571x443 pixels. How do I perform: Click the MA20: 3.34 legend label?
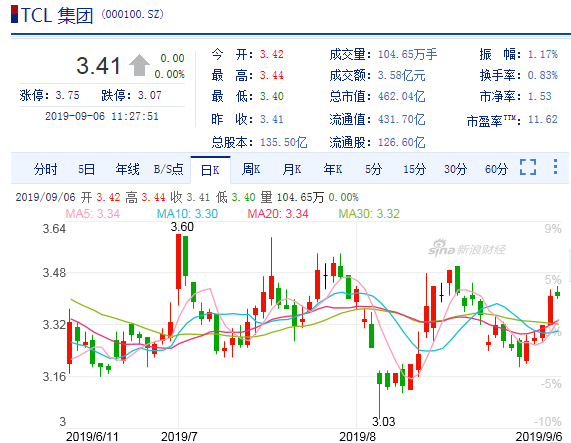pos(278,213)
